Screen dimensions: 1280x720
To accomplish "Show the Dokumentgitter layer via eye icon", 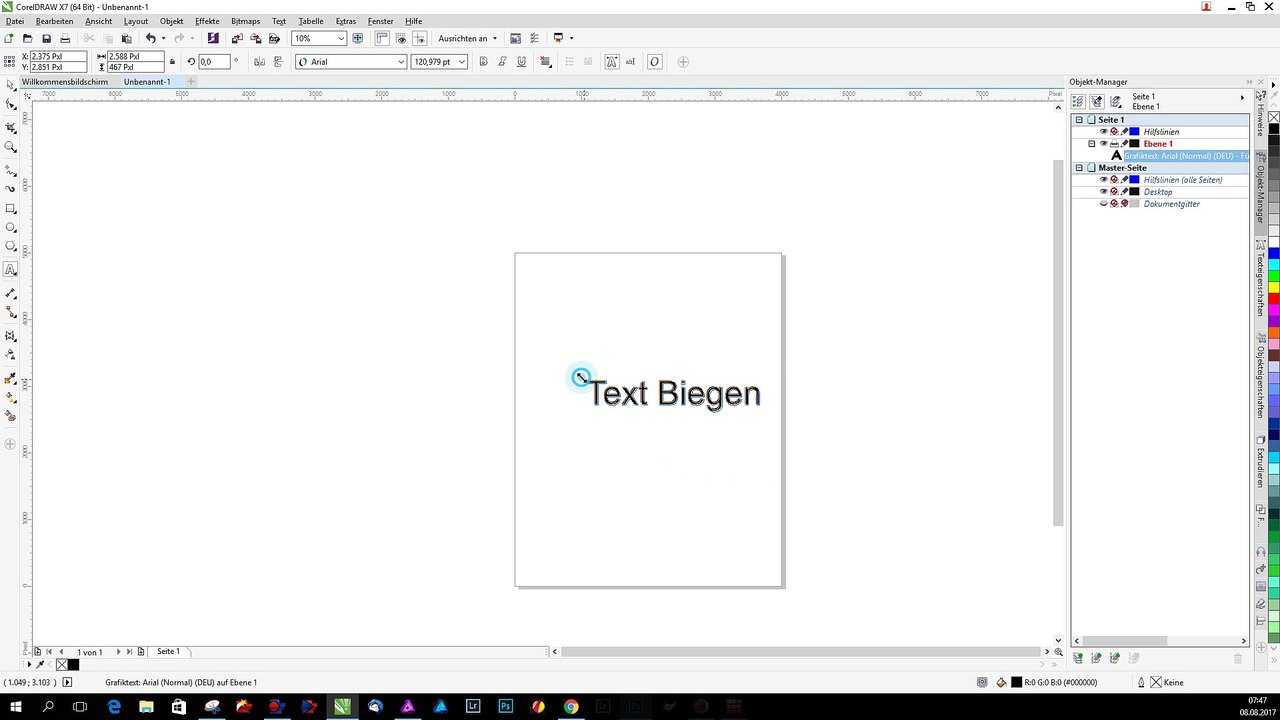I will tap(1104, 203).
